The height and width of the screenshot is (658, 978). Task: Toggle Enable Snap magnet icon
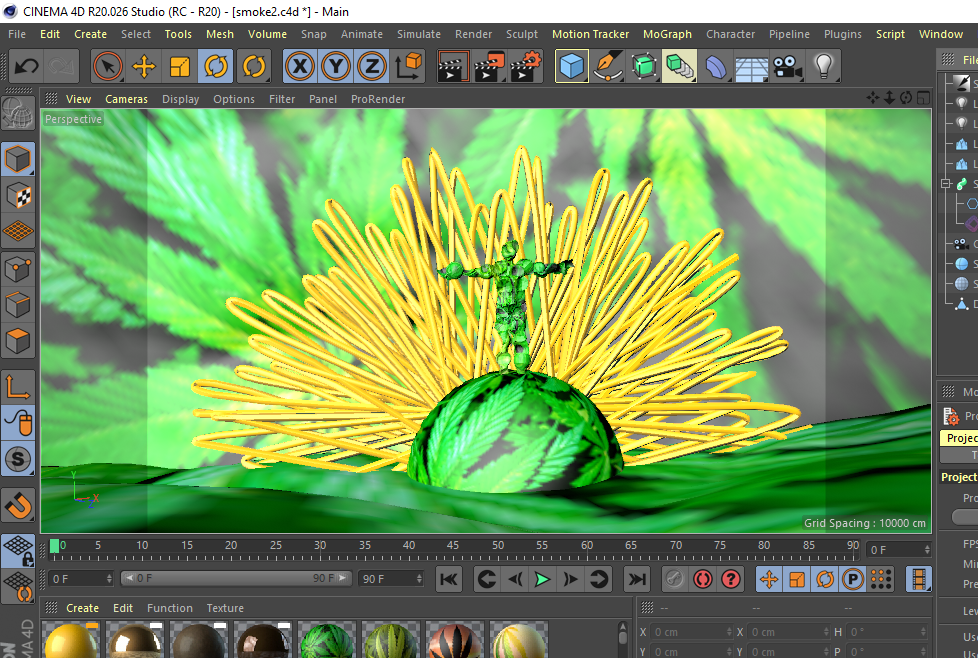pyautogui.click(x=17, y=505)
